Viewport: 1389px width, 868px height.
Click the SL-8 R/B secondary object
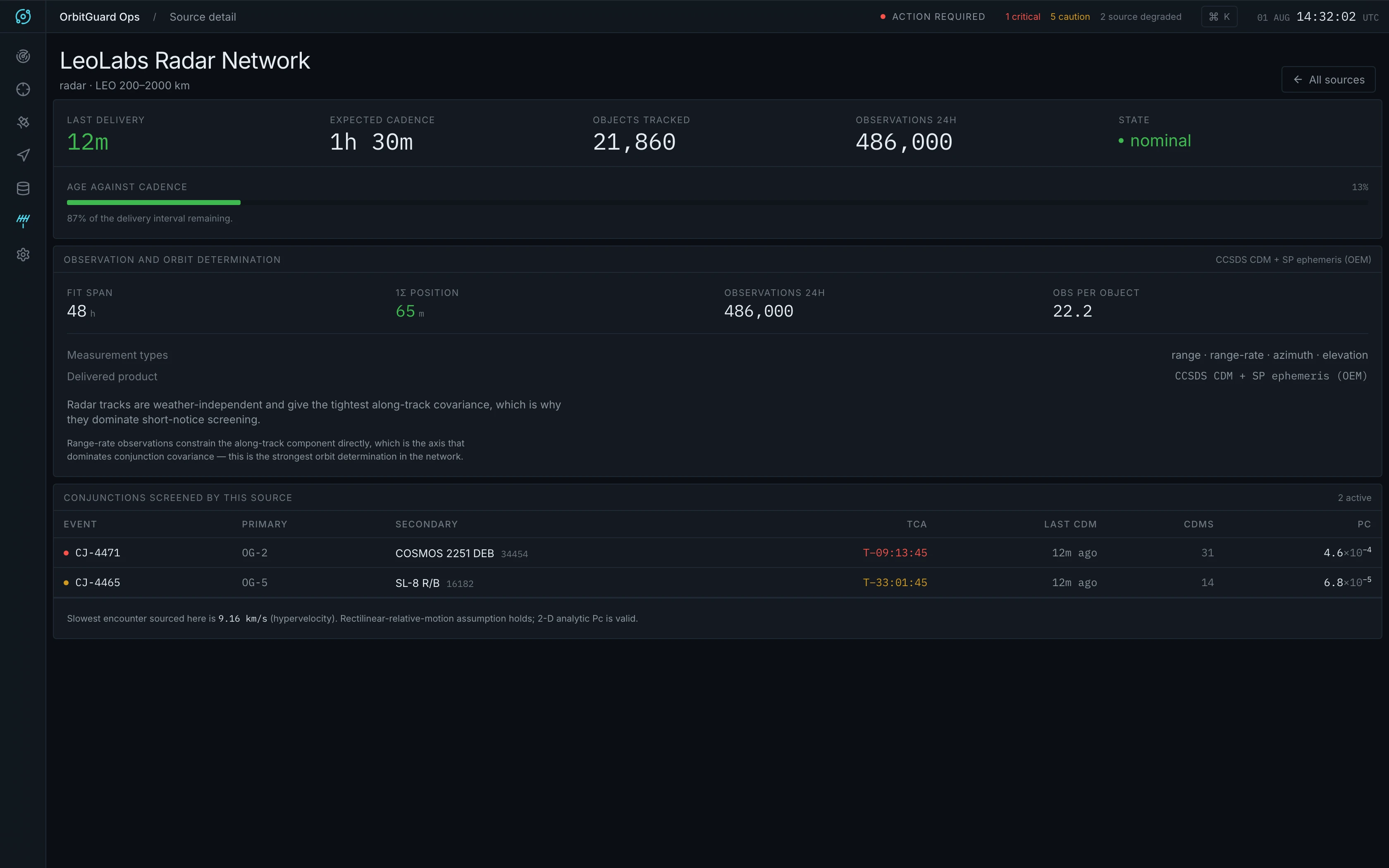(417, 583)
